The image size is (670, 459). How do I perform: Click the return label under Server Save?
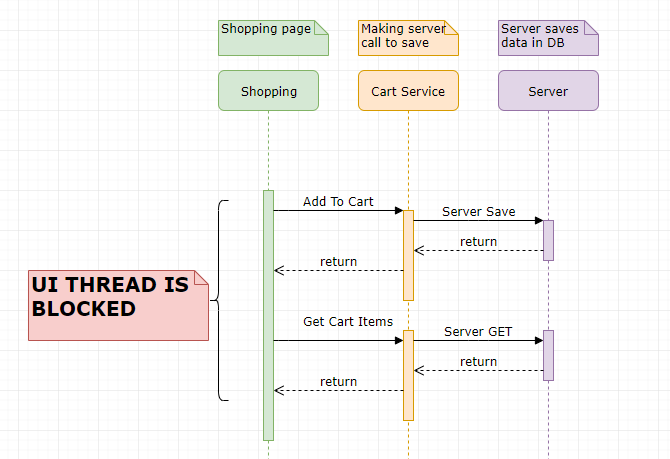(478, 241)
